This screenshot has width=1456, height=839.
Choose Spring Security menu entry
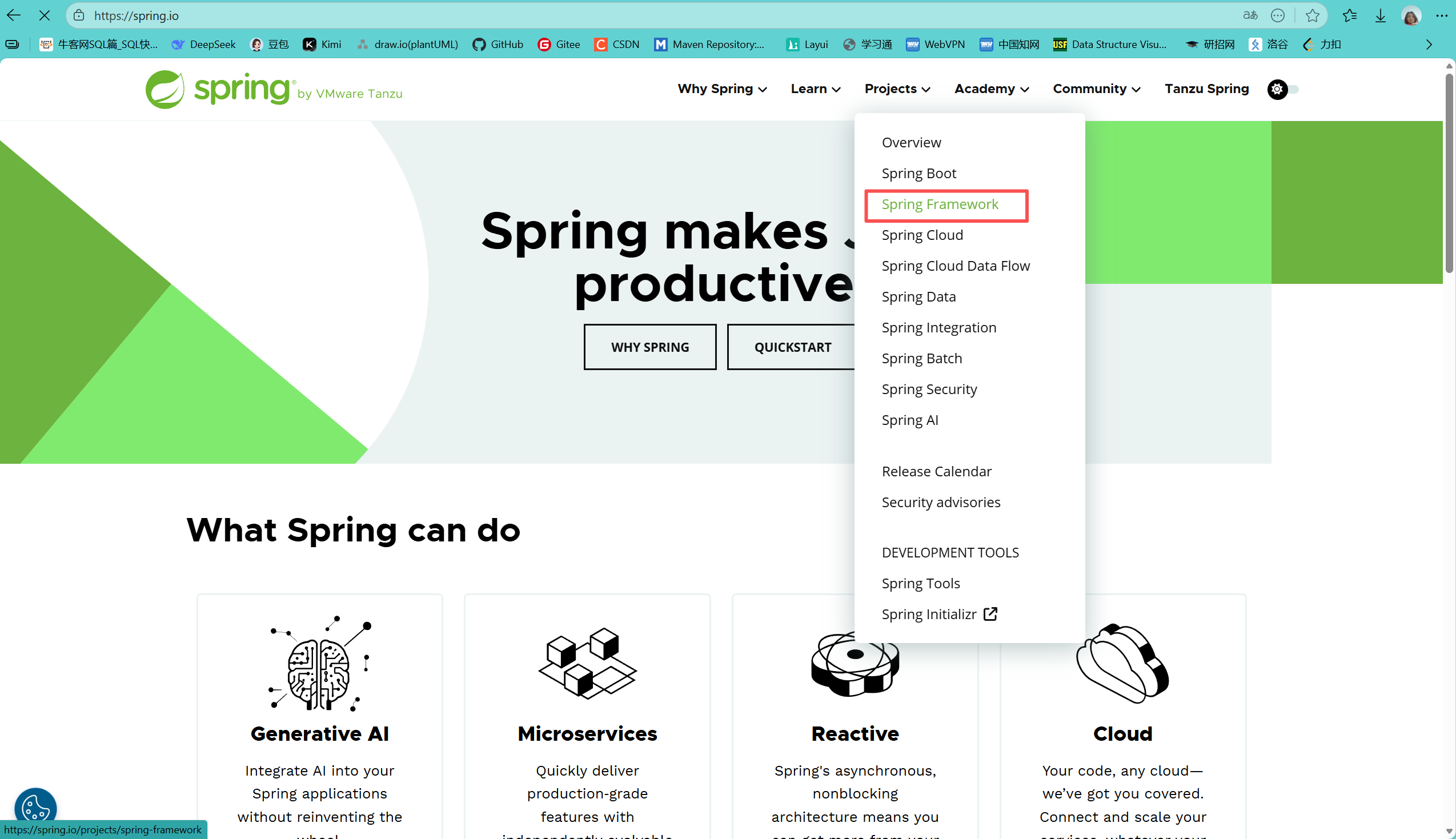pyautogui.click(x=929, y=390)
